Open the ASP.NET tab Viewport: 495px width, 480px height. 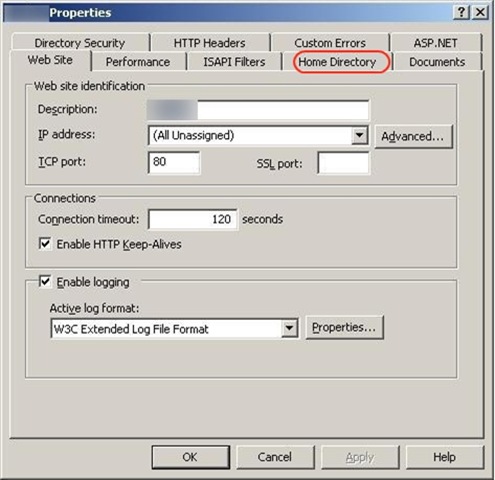click(435, 43)
